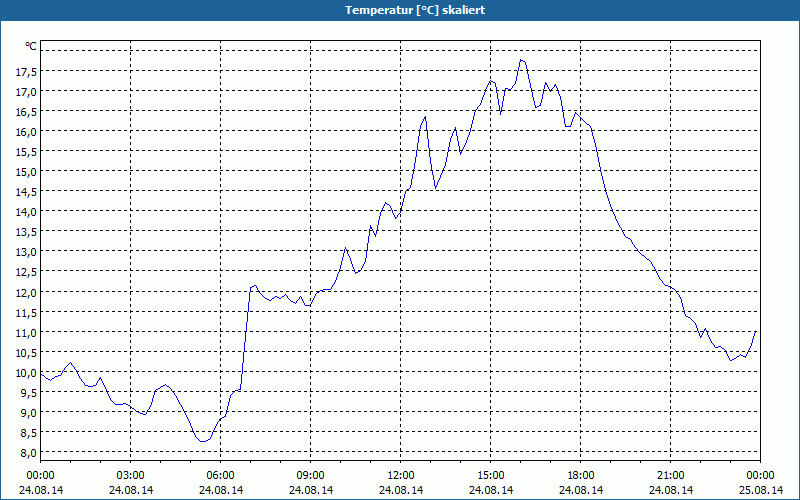Click the 24.08.14 date below 12:00
Image resolution: width=800 pixels, height=500 pixels.
pos(401,490)
